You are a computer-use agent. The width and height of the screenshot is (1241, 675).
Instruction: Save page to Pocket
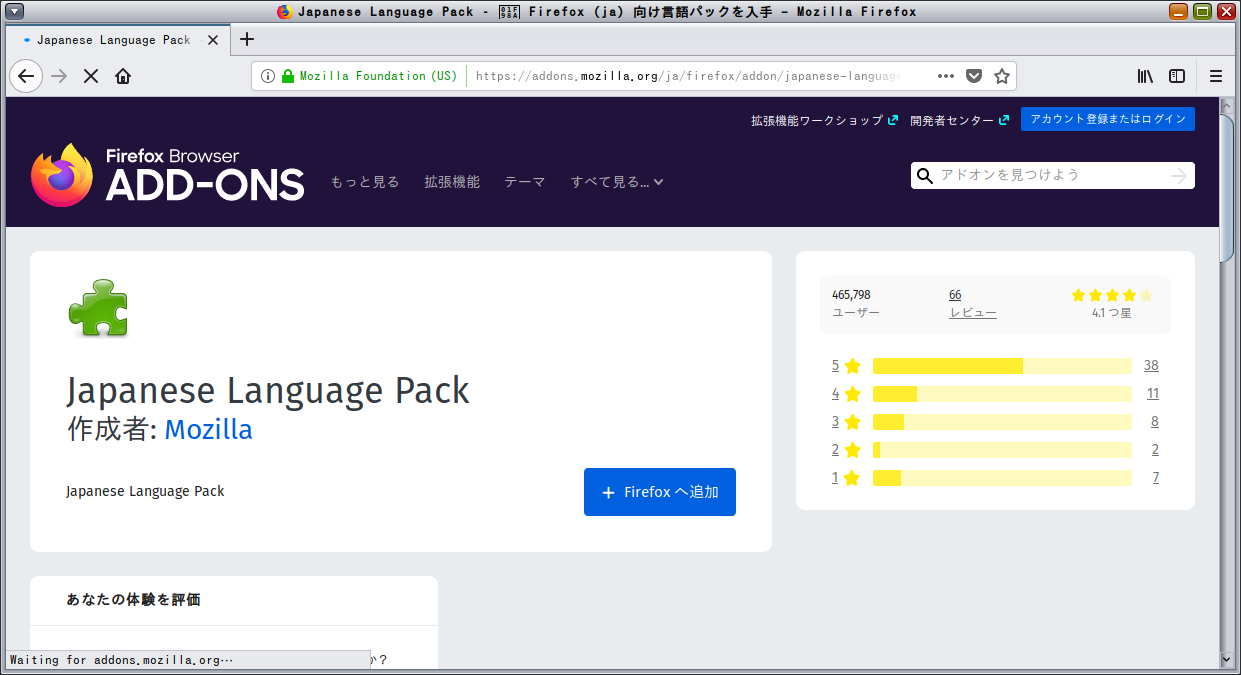[974, 76]
